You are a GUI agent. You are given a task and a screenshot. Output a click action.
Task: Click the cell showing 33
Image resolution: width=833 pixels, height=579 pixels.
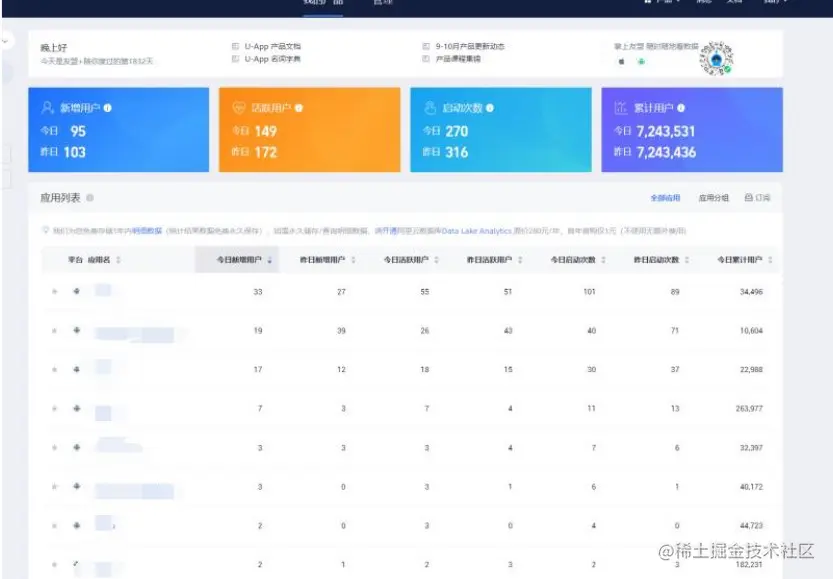pyautogui.click(x=258, y=292)
